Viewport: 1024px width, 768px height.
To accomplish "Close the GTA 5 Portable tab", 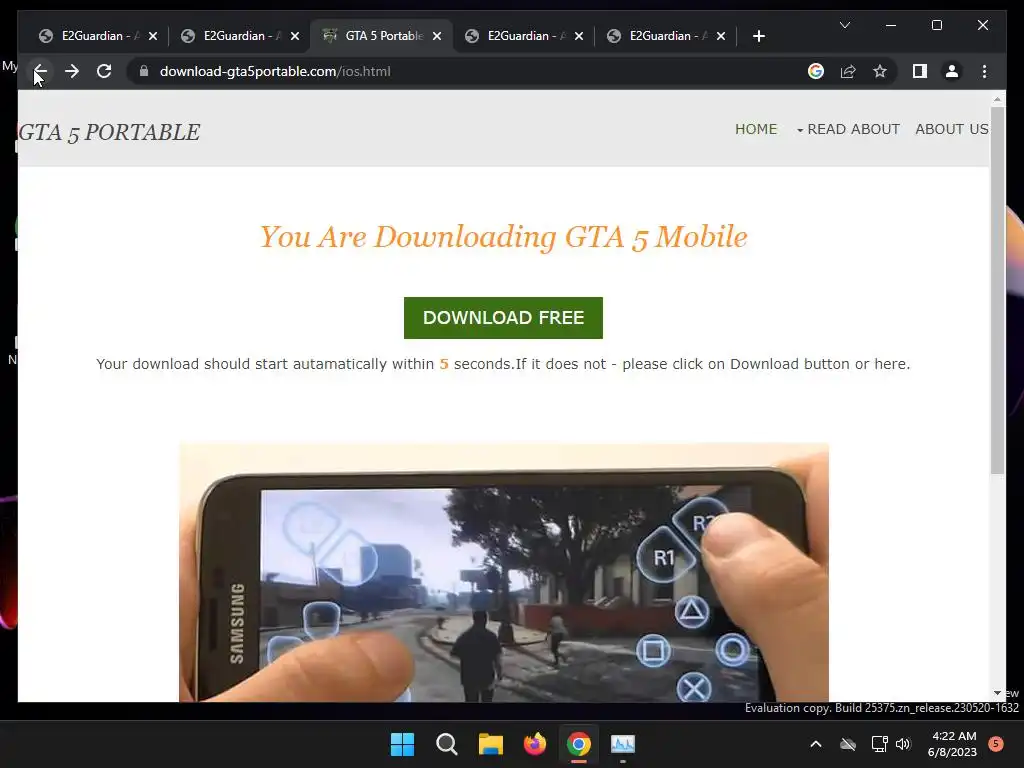I will [437, 36].
